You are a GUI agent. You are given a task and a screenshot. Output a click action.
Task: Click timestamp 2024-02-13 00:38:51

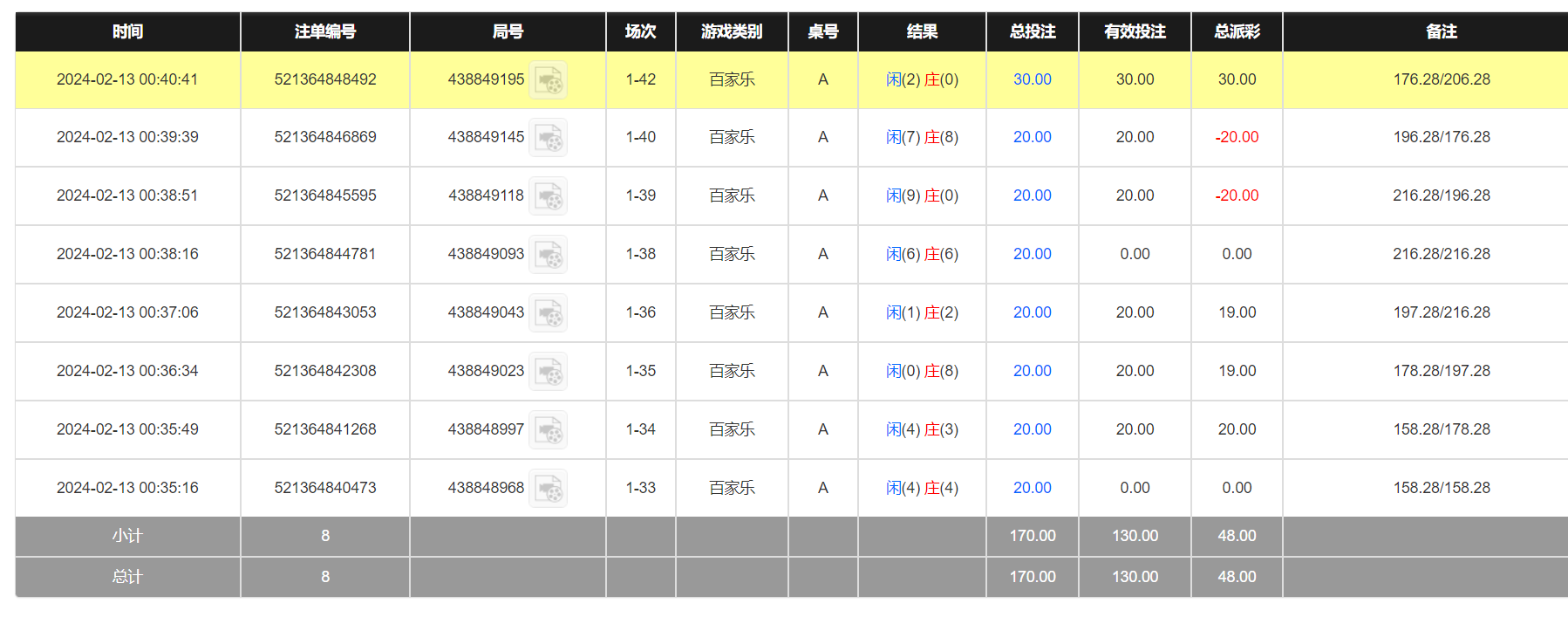click(x=127, y=195)
